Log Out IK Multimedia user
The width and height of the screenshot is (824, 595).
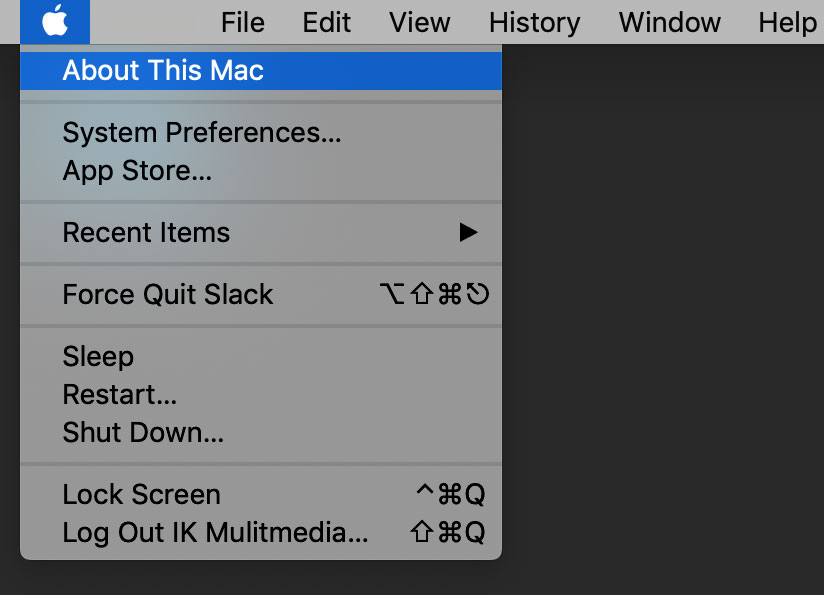(x=215, y=533)
